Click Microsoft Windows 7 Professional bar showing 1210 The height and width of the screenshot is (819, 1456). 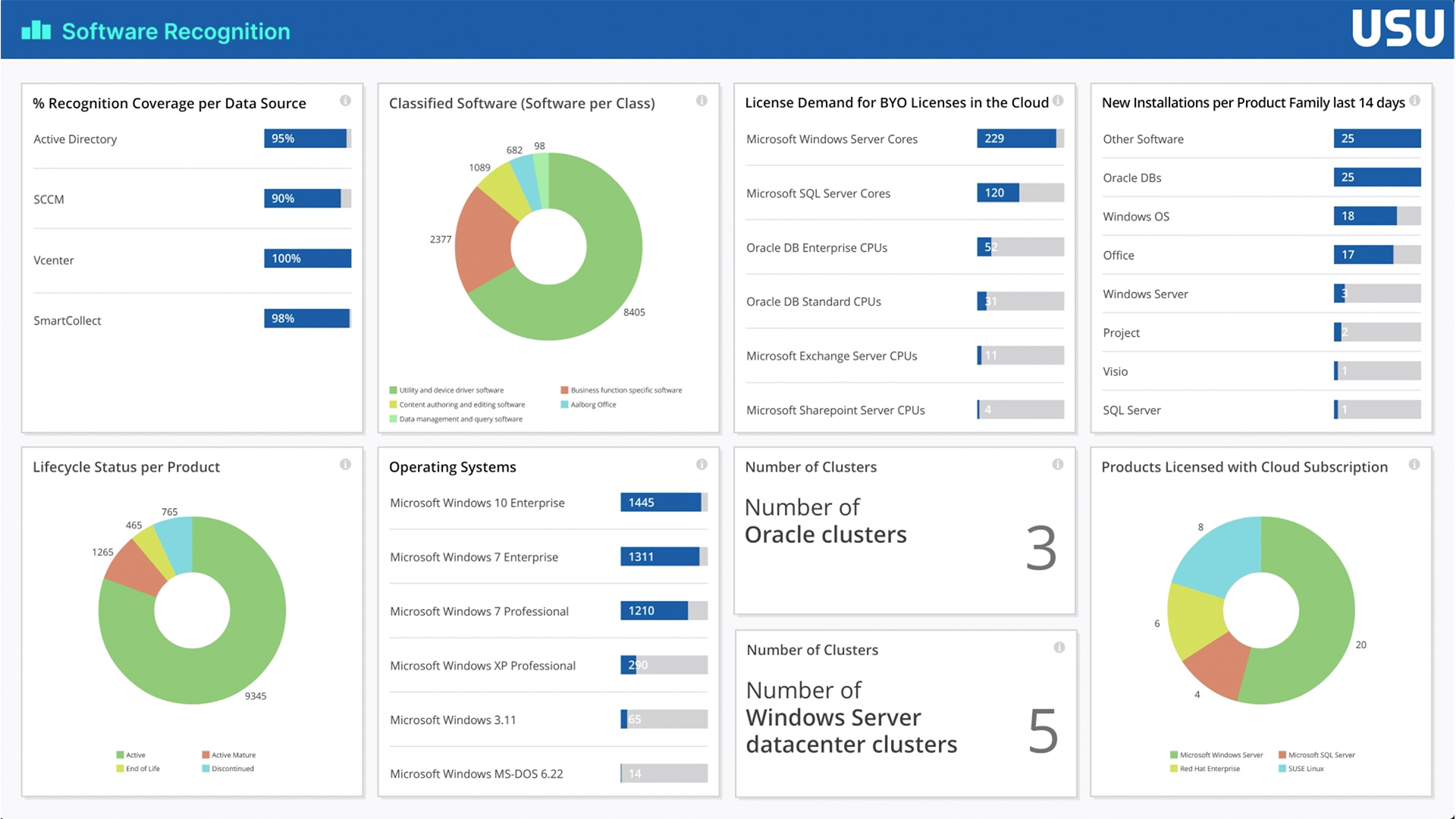(x=664, y=610)
